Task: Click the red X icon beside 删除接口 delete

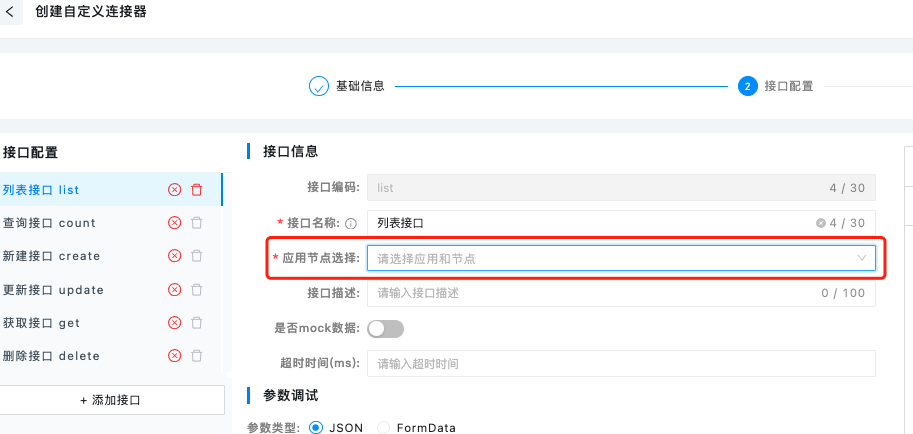Action: [174, 356]
